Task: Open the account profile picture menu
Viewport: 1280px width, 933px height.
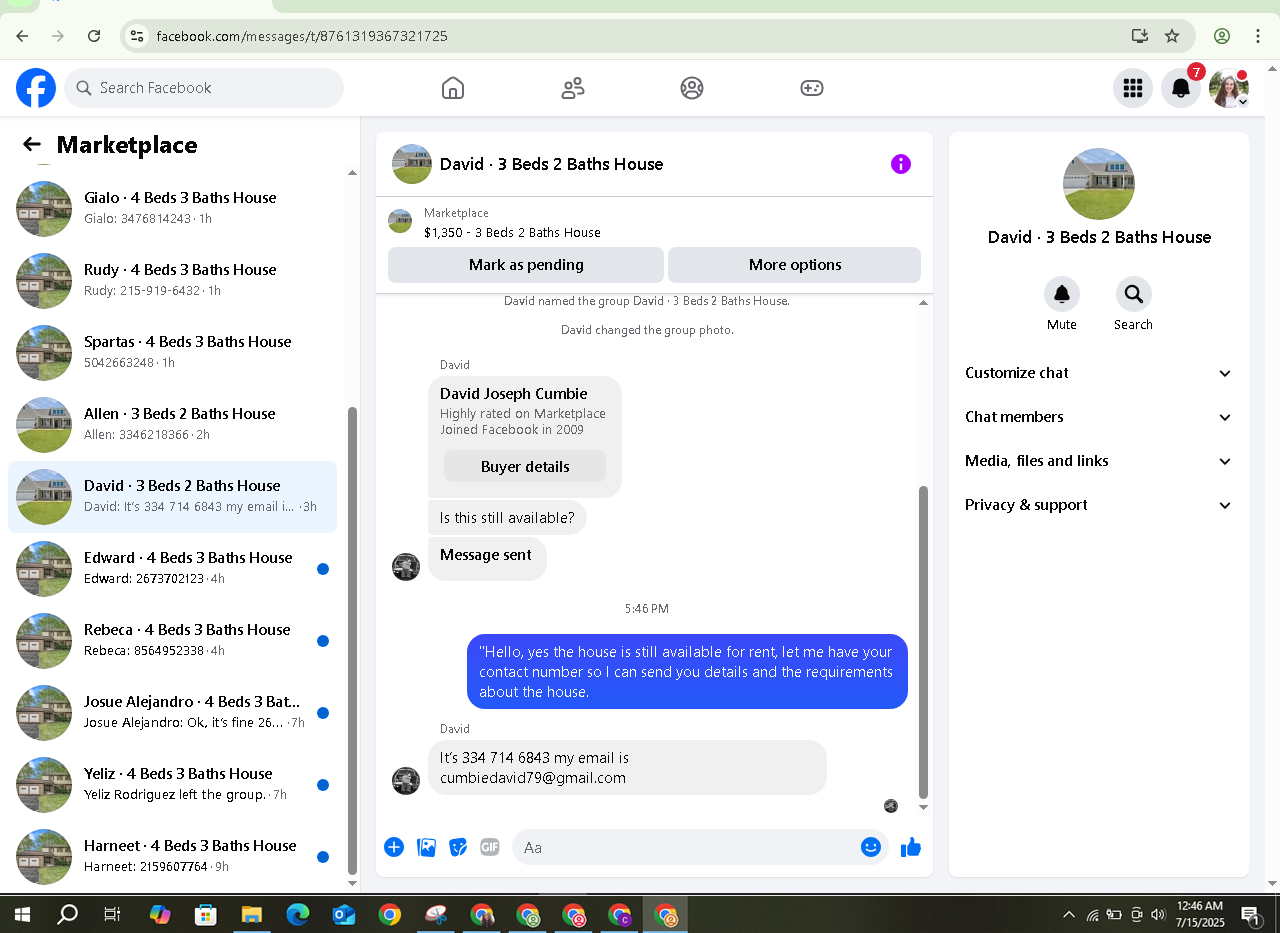Action: pyautogui.click(x=1229, y=88)
